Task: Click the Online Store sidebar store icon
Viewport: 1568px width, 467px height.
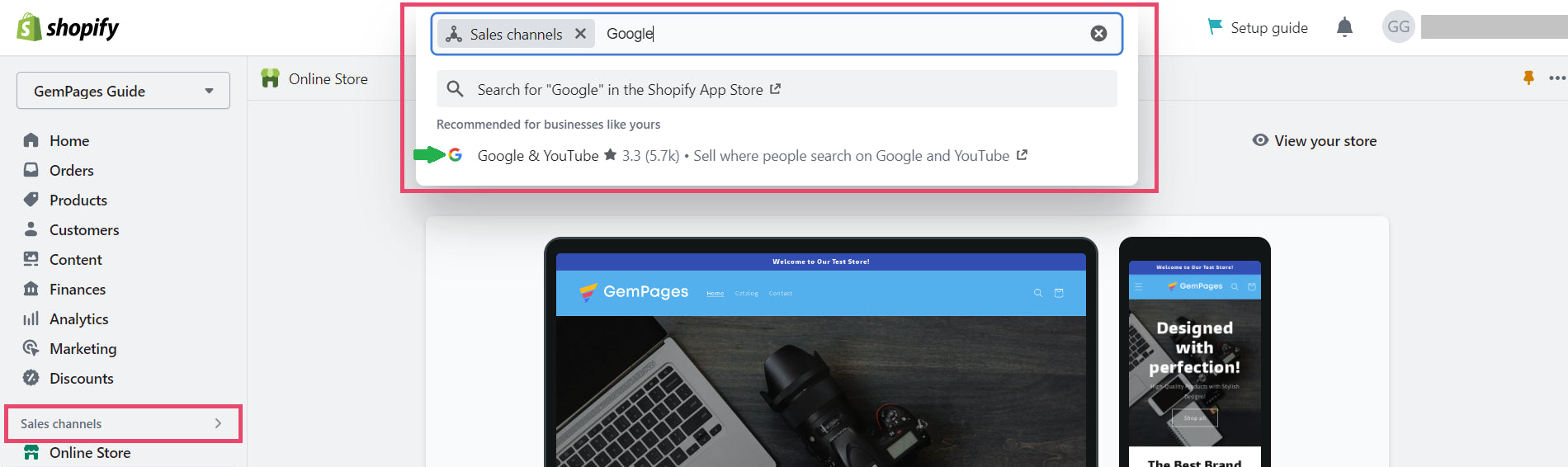Action: [31, 452]
